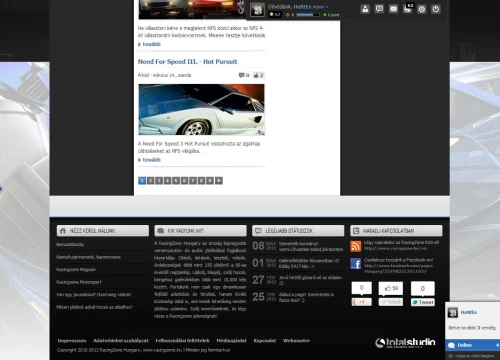
Task: Click the notification icon with badge
Action: click(x=408, y=8)
